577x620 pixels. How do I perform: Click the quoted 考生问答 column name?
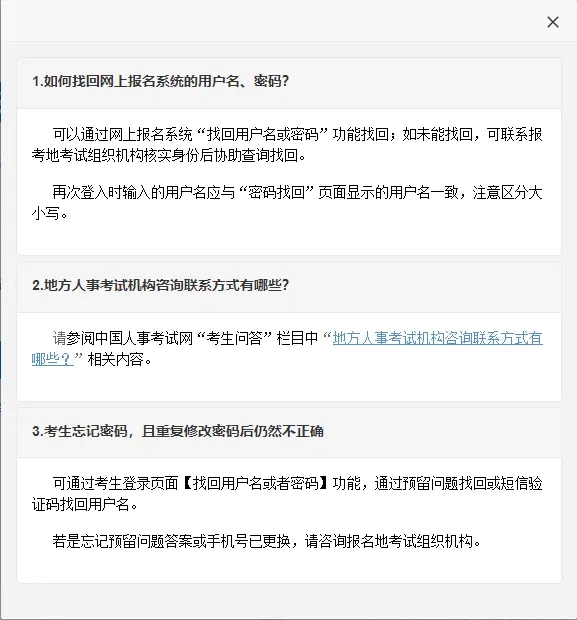235,338
